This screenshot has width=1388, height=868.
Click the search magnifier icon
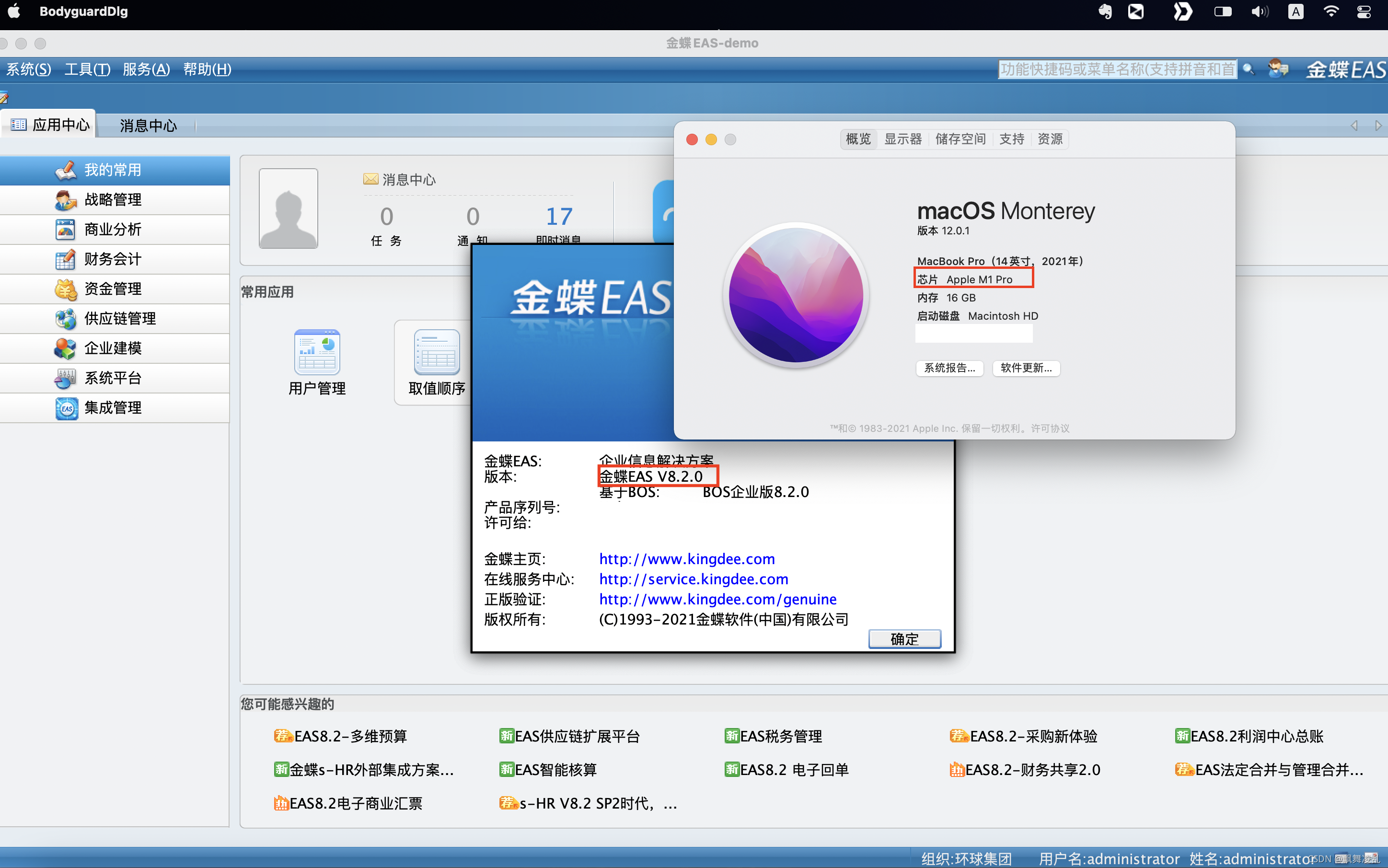(1248, 69)
